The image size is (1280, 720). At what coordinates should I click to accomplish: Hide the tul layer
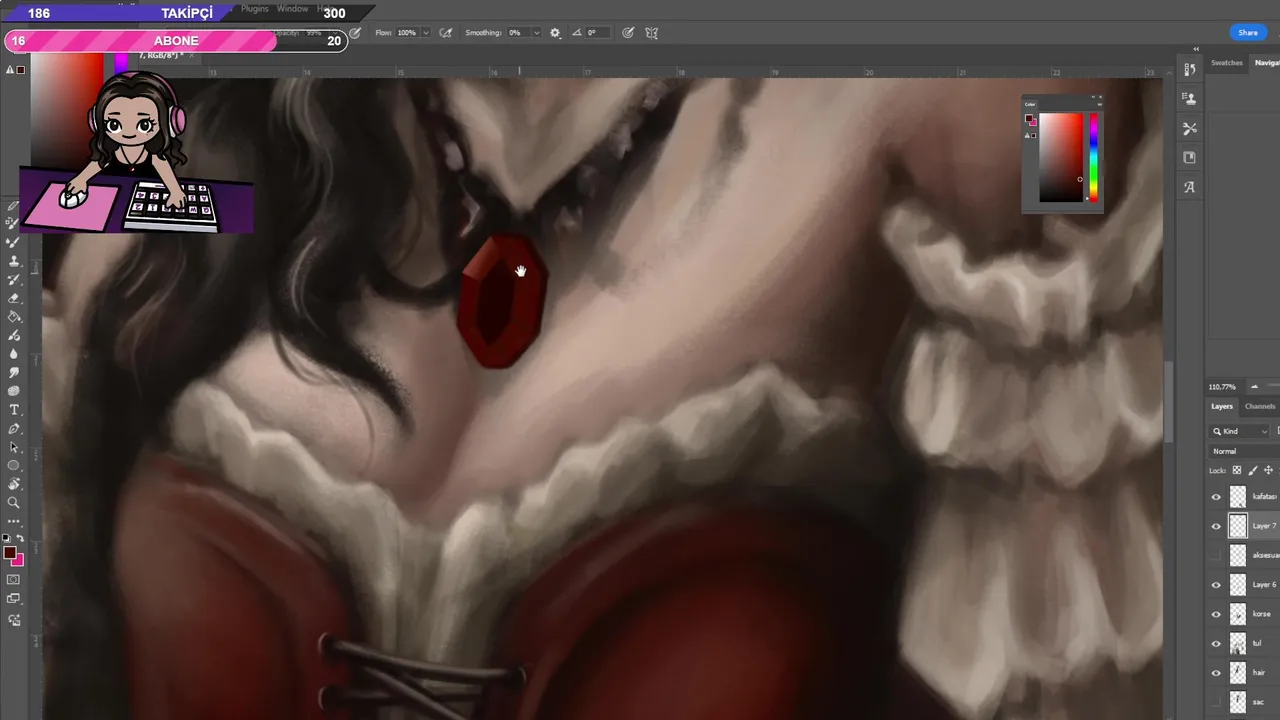[1216, 644]
